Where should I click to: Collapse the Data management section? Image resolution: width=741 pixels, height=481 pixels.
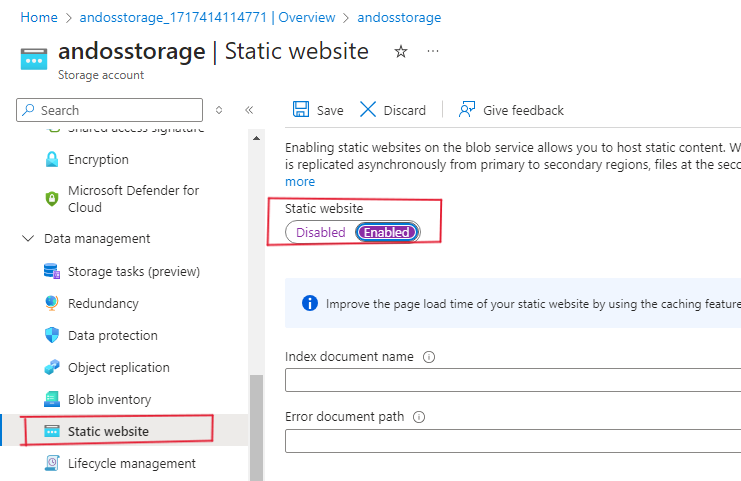click(27, 239)
